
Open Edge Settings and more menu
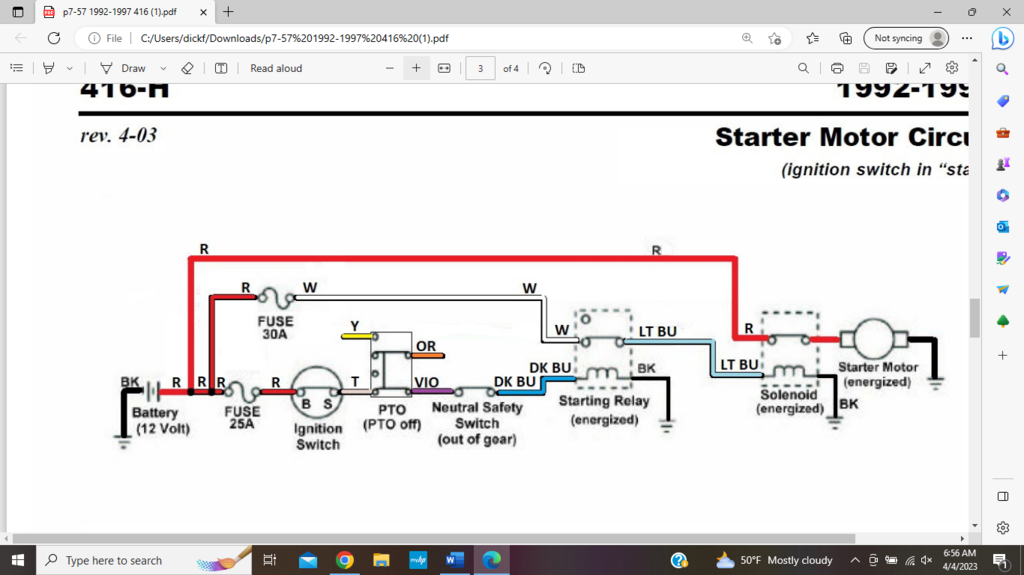coord(966,38)
